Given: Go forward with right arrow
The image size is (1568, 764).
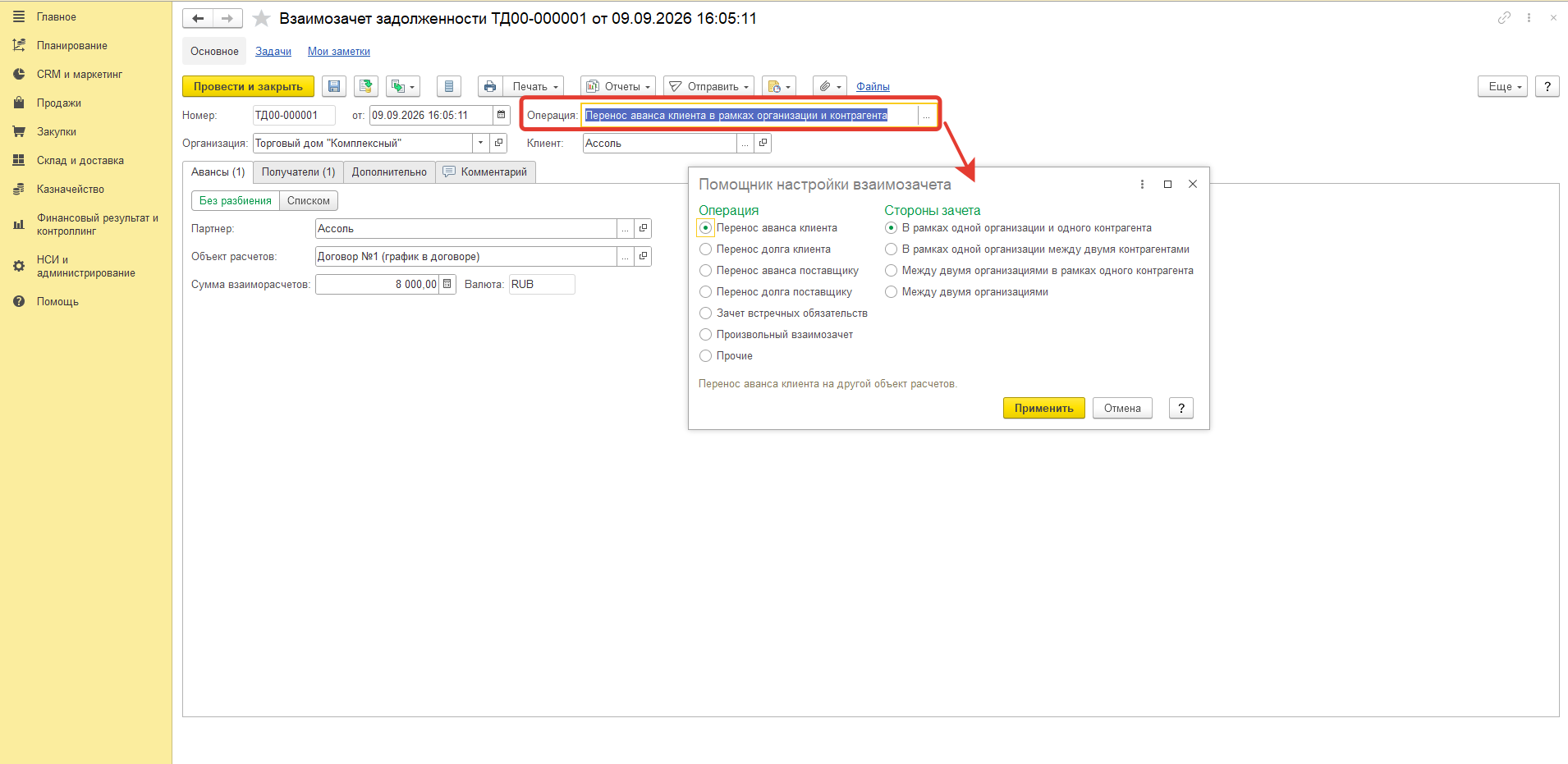Looking at the screenshot, I should pyautogui.click(x=227, y=18).
